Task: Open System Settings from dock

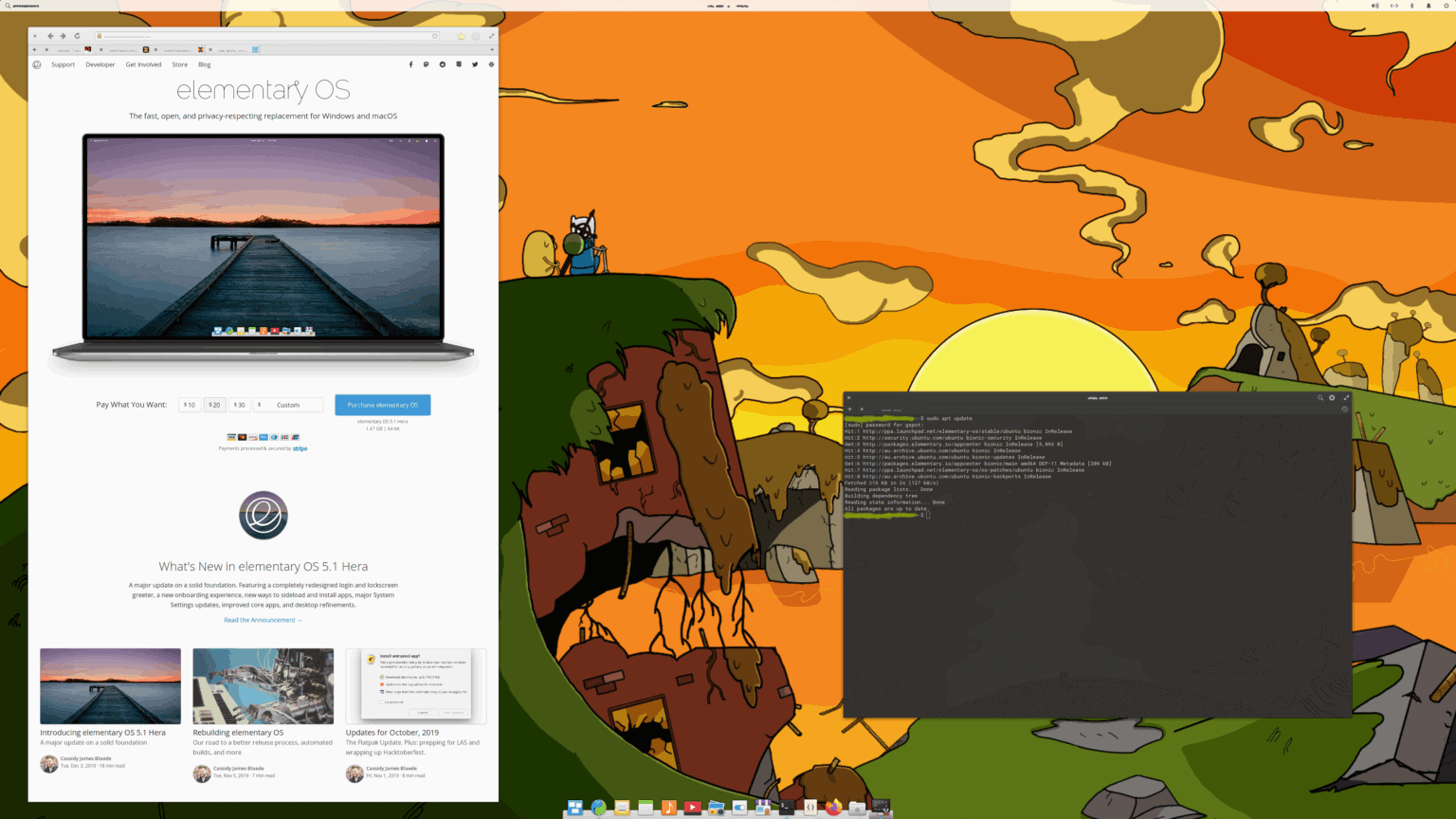Action: (x=739, y=808)
